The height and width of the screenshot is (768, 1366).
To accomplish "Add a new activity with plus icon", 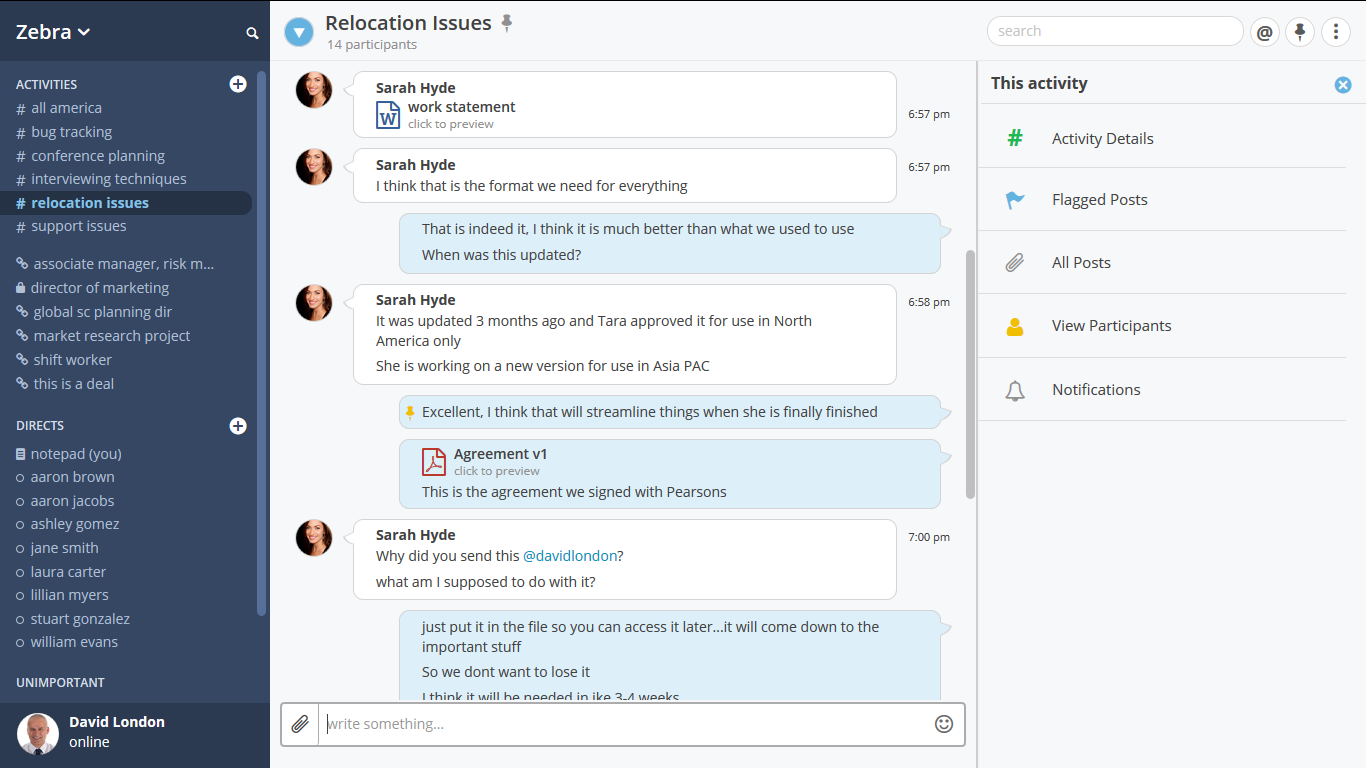I will (238, 84).
